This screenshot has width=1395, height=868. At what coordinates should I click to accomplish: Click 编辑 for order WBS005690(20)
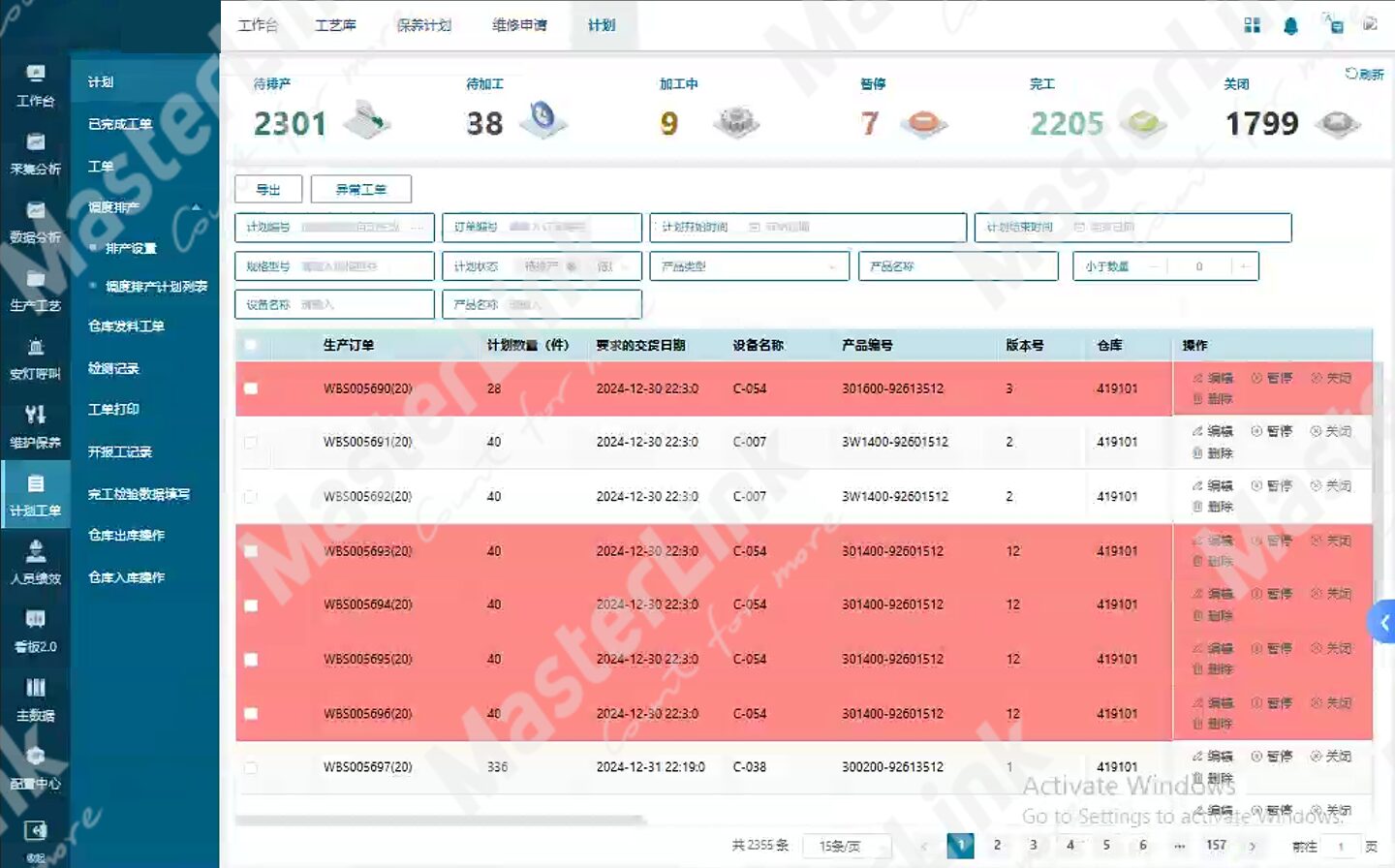pos(1213,378)
